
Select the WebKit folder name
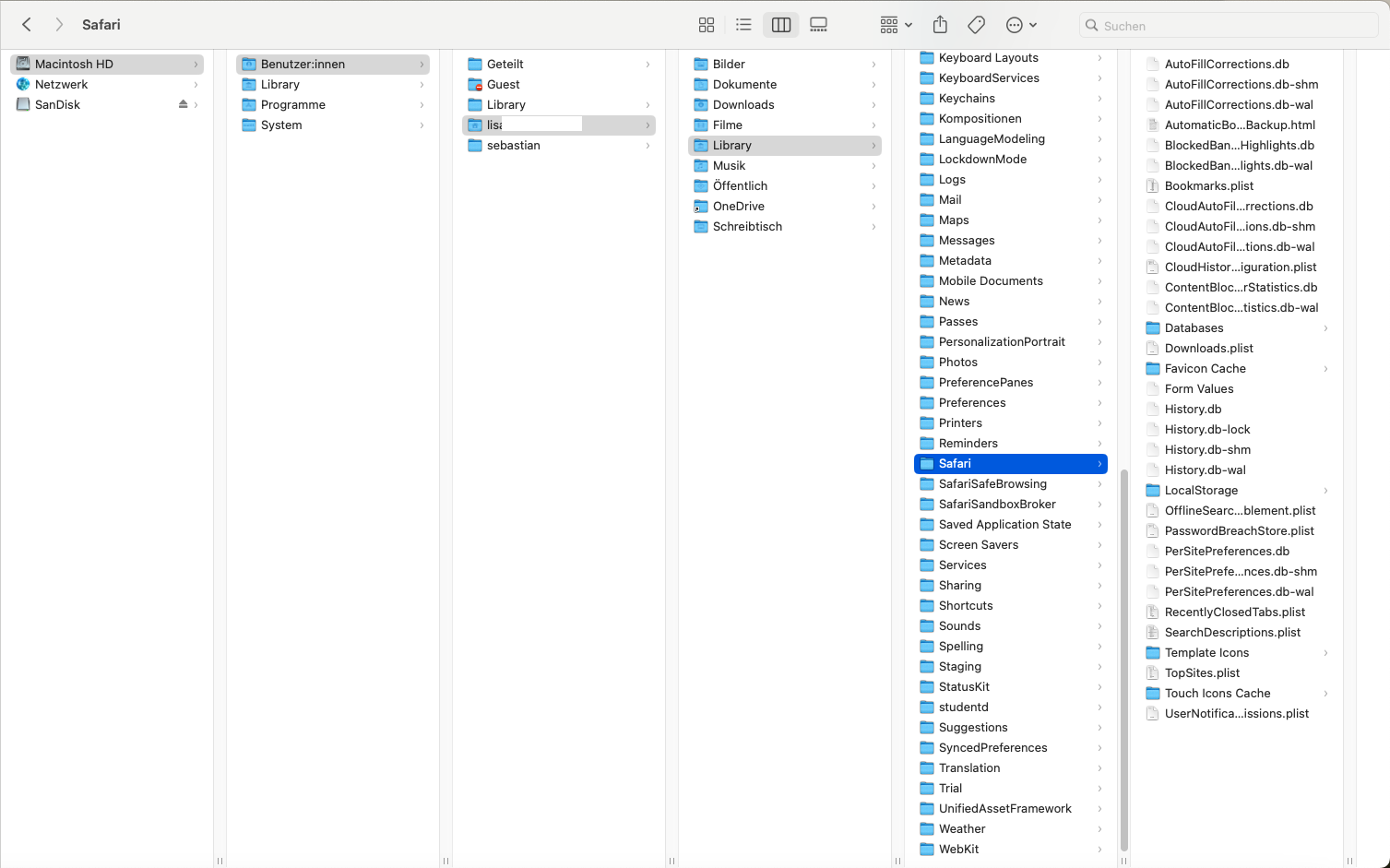pyautogui.click(x=959, y=849)
